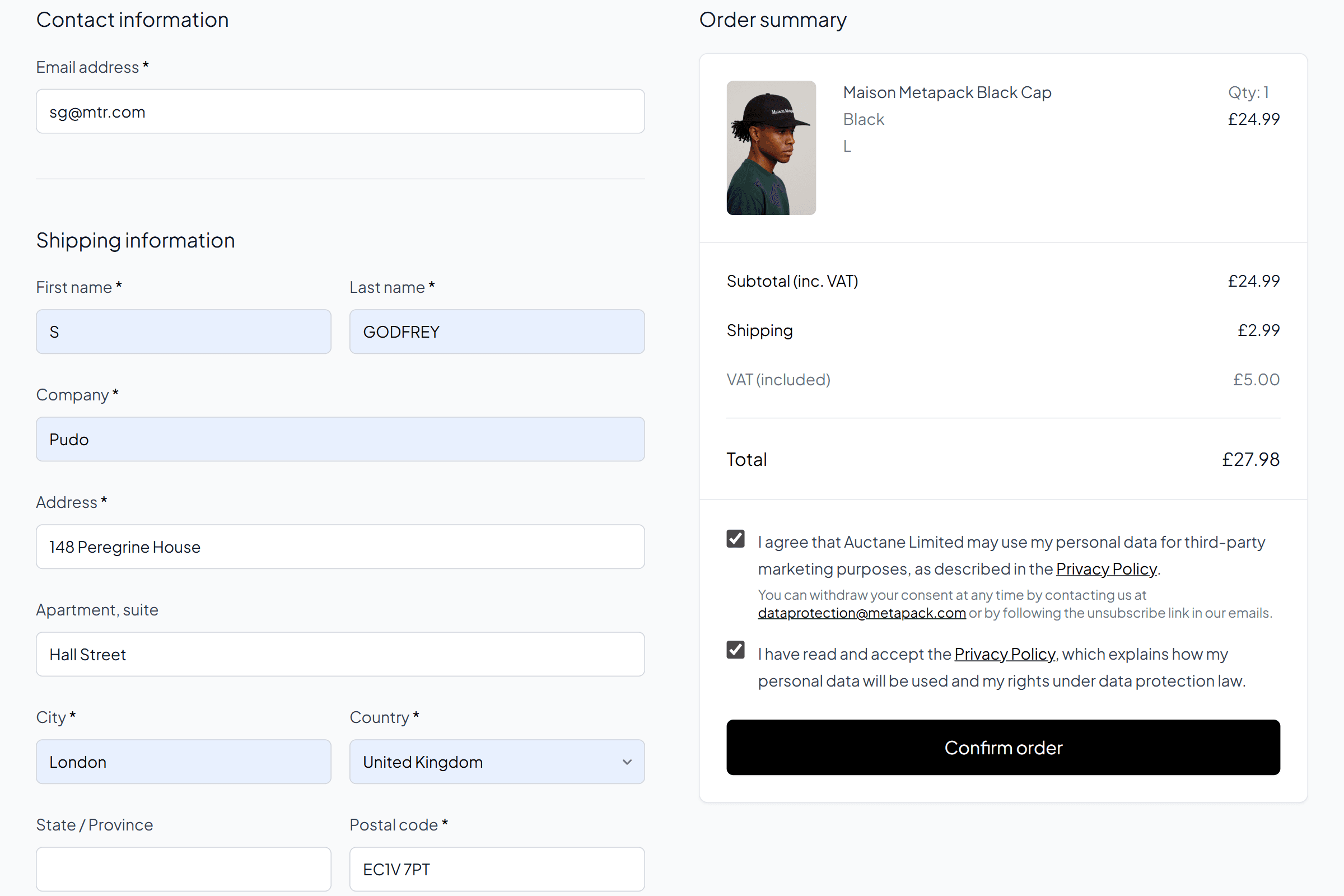Open Privacy Policy link in marketing consent text

pos(1105,569)
